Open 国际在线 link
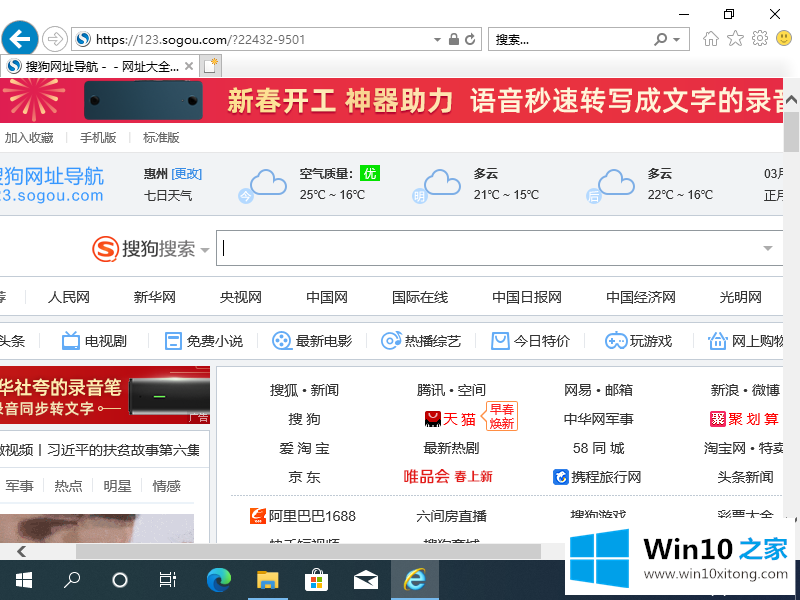 (x=419, y=297)
